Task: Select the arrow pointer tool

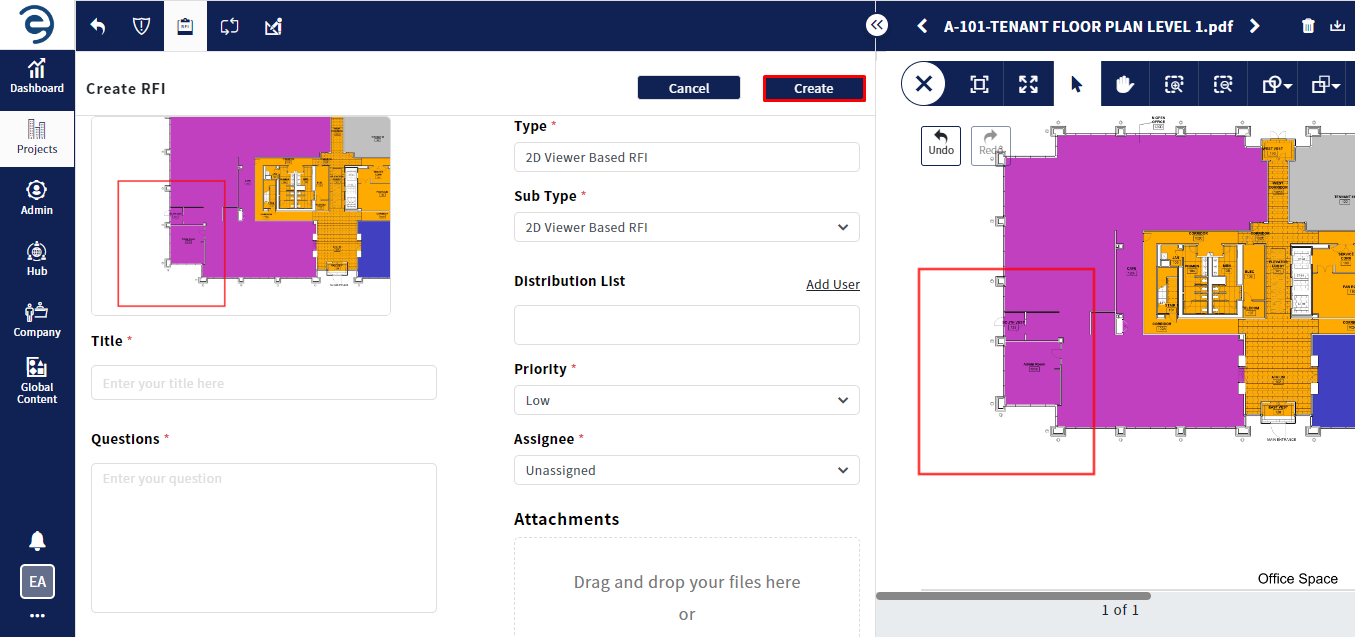Action: point(1077,85)
